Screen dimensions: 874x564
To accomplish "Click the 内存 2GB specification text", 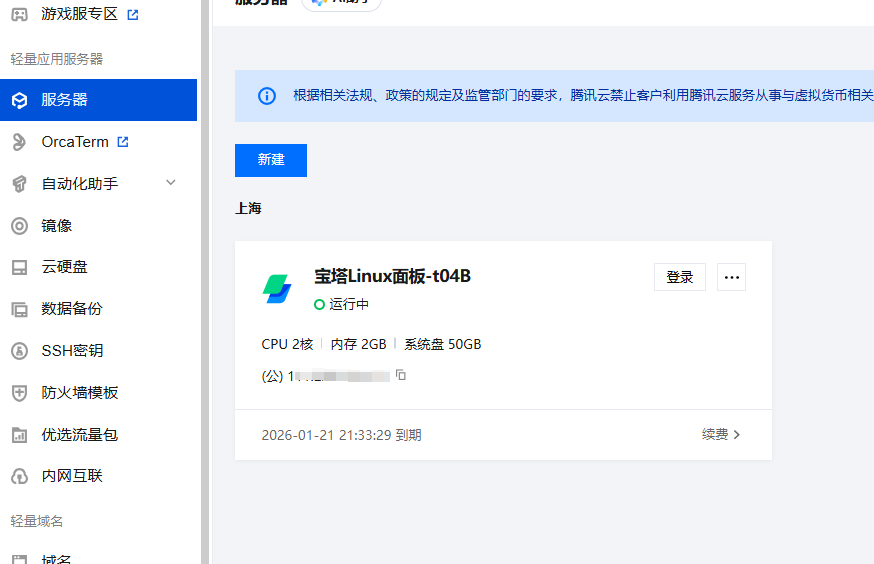I will 358,344.
